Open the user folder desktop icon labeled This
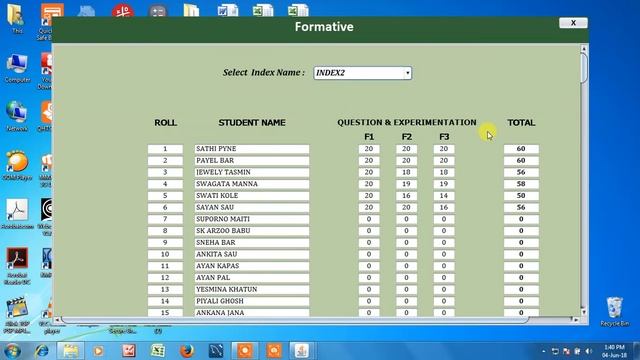This screenshot has width=640, height=360. [x=16, y=18]
